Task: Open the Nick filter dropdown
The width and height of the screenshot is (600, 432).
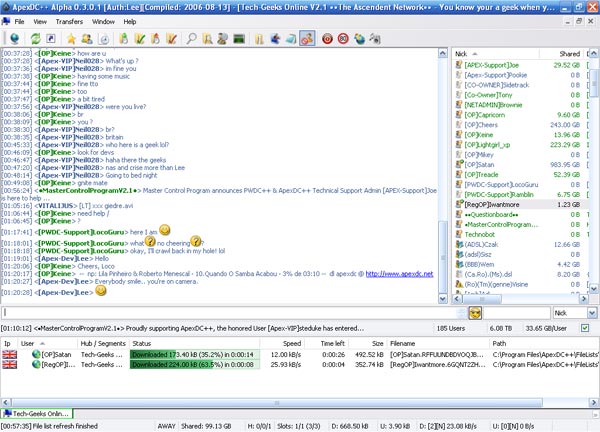Action: (592, 313)
